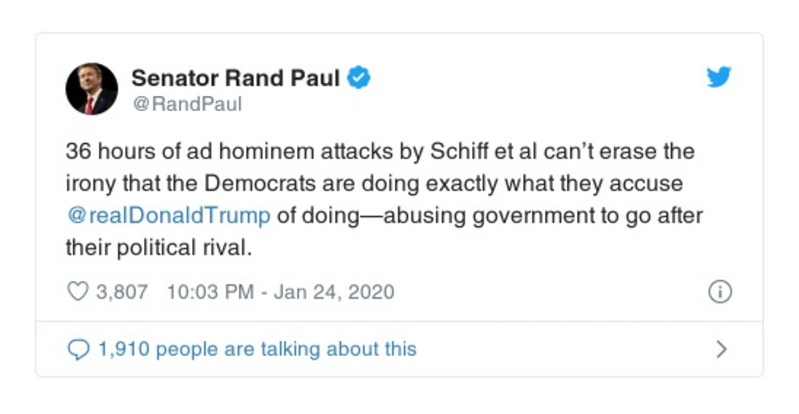
Task: Open Rand Paul's profile photo
Action: (x=92, y=88)
